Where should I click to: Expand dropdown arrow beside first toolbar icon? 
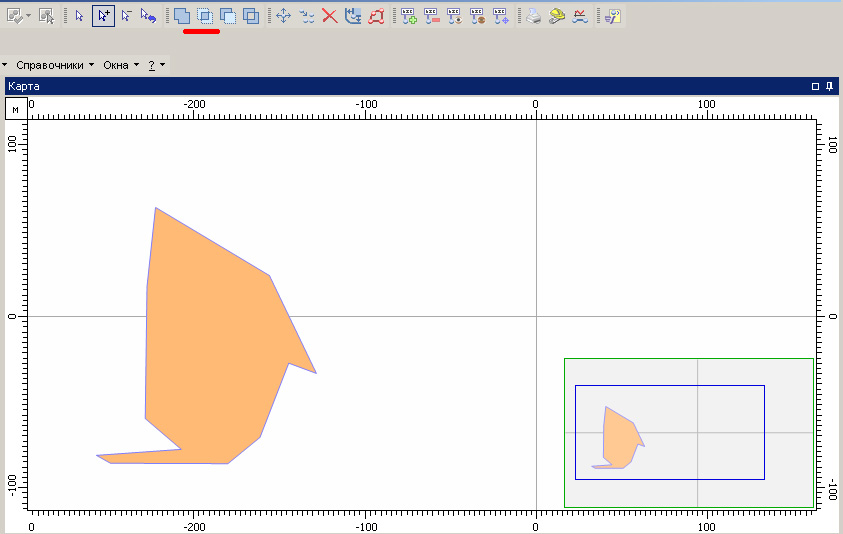[x=28, y=16]
